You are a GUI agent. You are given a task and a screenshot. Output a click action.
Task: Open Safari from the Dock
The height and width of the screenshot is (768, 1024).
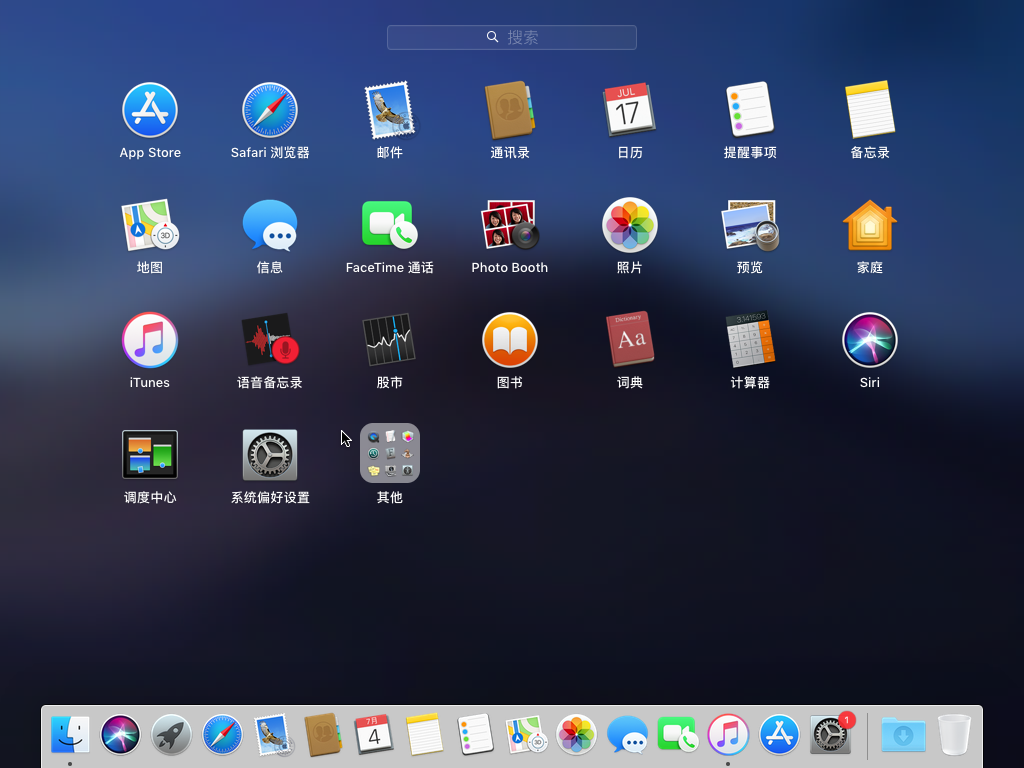(222, 735)
